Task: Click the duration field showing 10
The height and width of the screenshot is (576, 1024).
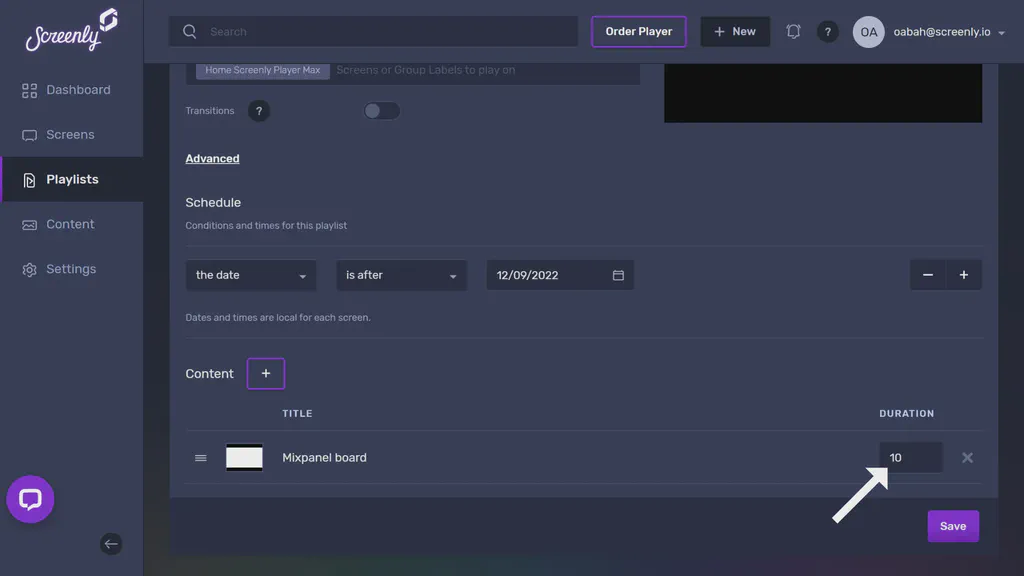Action: (x=910, y=457)
